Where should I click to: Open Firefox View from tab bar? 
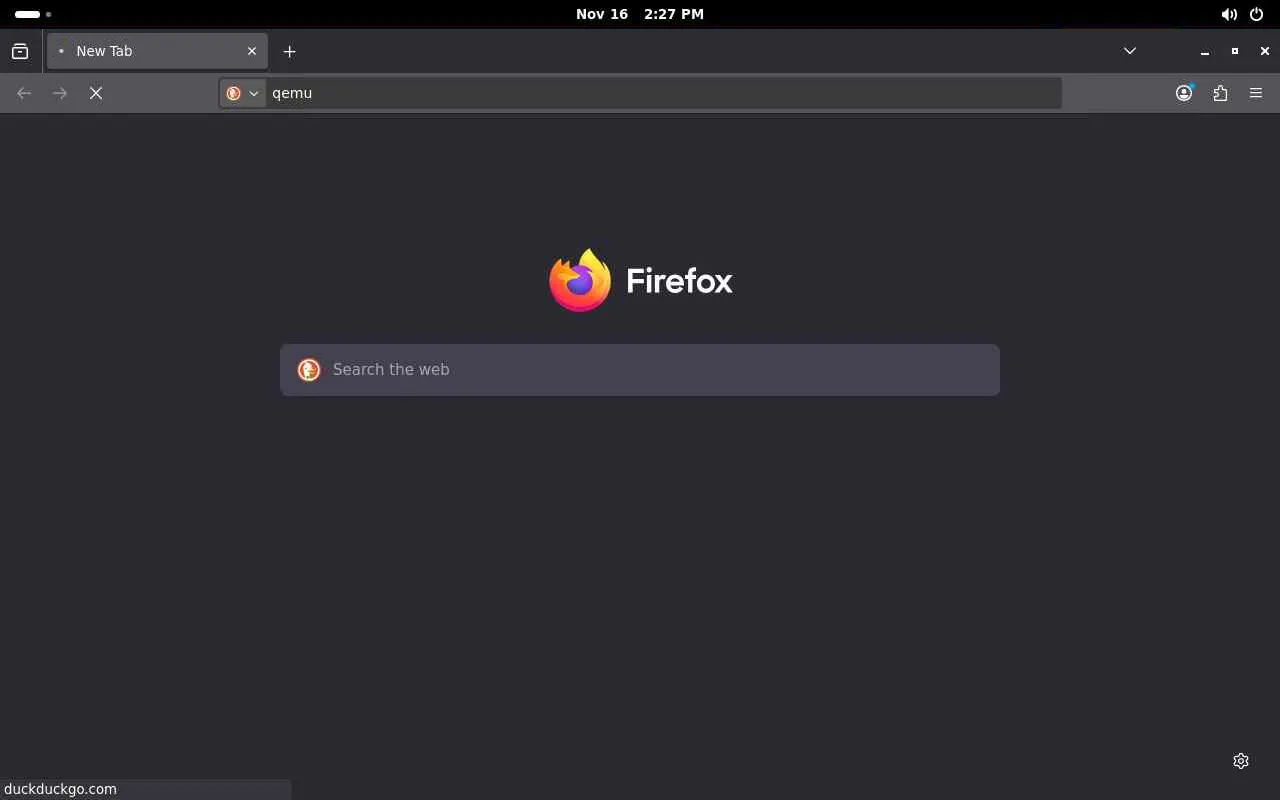(20, 51)
